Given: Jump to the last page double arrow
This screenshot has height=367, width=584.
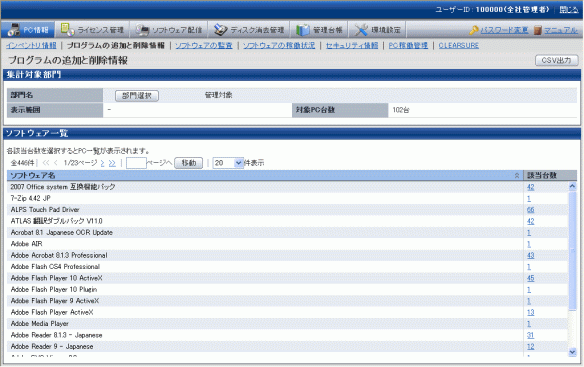Looking at the screenshot, I should point(112,163).
